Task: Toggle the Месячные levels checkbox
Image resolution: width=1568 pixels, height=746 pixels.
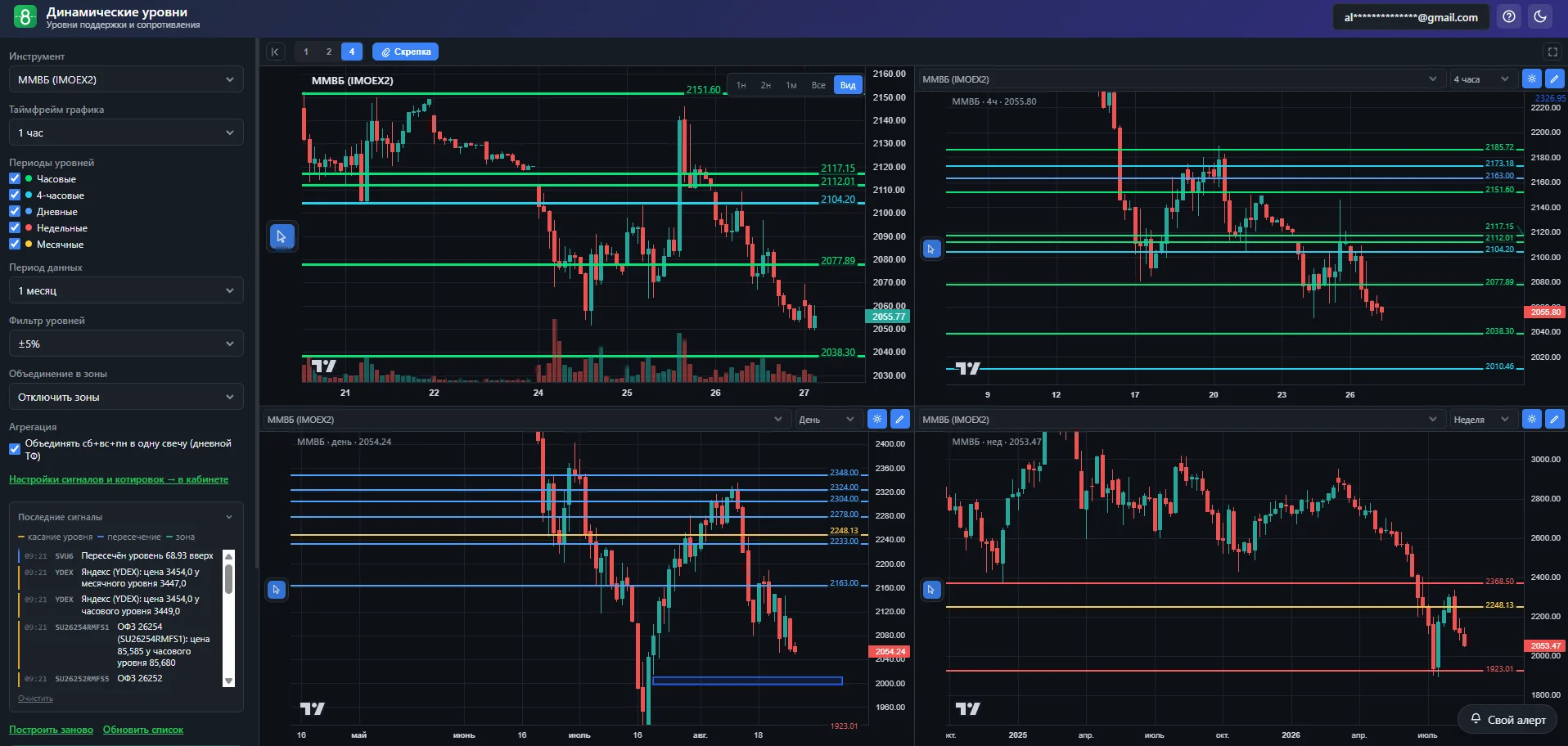Action: click(x=15, y=244)
